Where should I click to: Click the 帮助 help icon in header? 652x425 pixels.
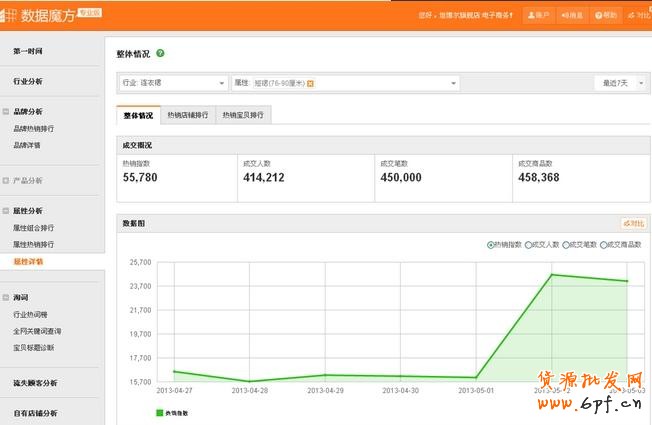pyautogui.click(x=606, y=16)
